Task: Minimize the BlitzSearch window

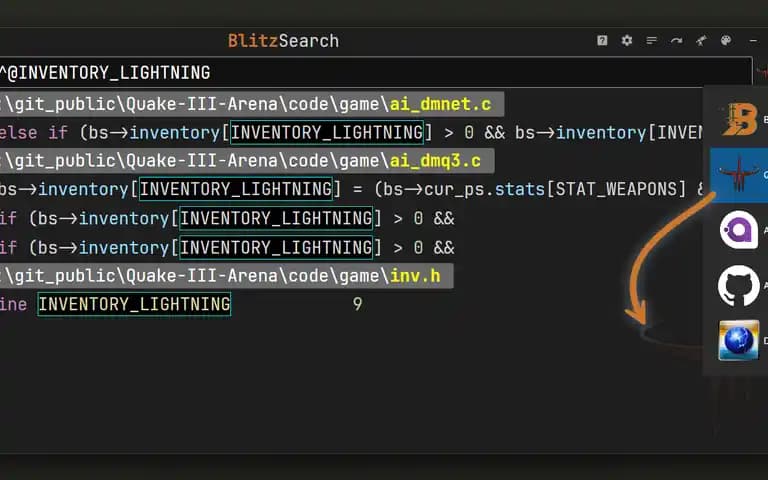Action: (753, 41)
